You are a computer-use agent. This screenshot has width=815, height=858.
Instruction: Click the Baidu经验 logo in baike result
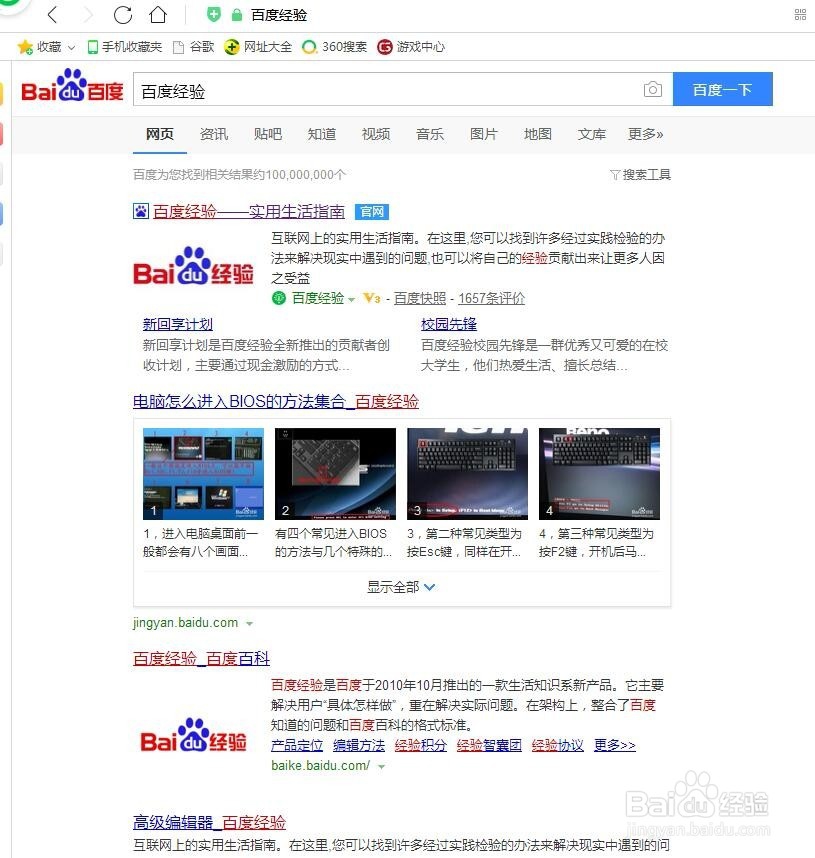(x=193, y=736)
